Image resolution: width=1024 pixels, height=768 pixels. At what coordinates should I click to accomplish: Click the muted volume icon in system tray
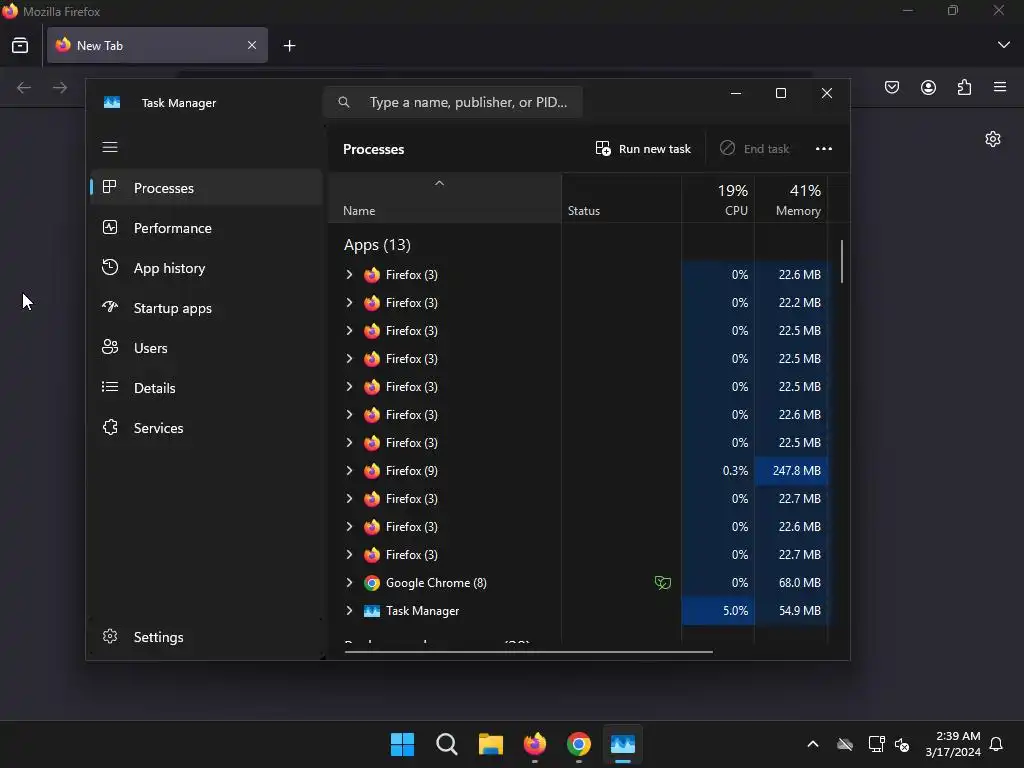pos(903,744)
